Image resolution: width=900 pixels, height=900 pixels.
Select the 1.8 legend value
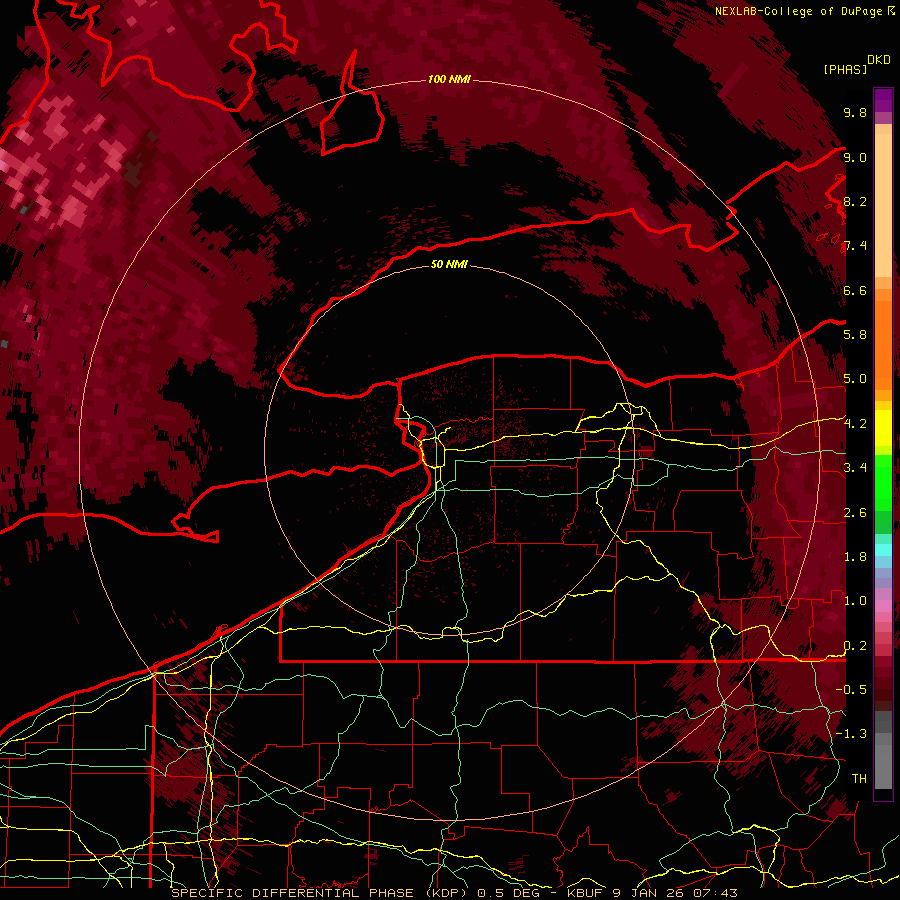(855, 557)
